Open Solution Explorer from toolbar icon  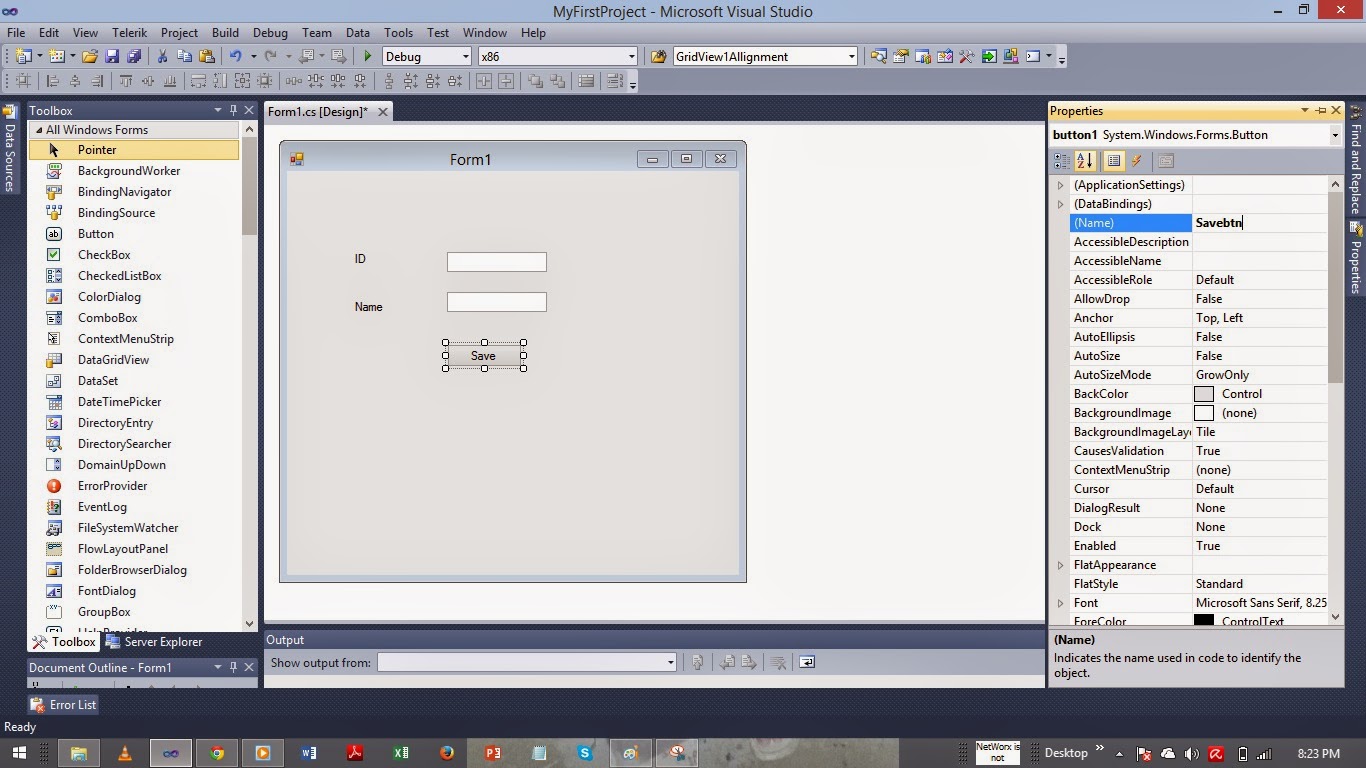pos(878,57)
